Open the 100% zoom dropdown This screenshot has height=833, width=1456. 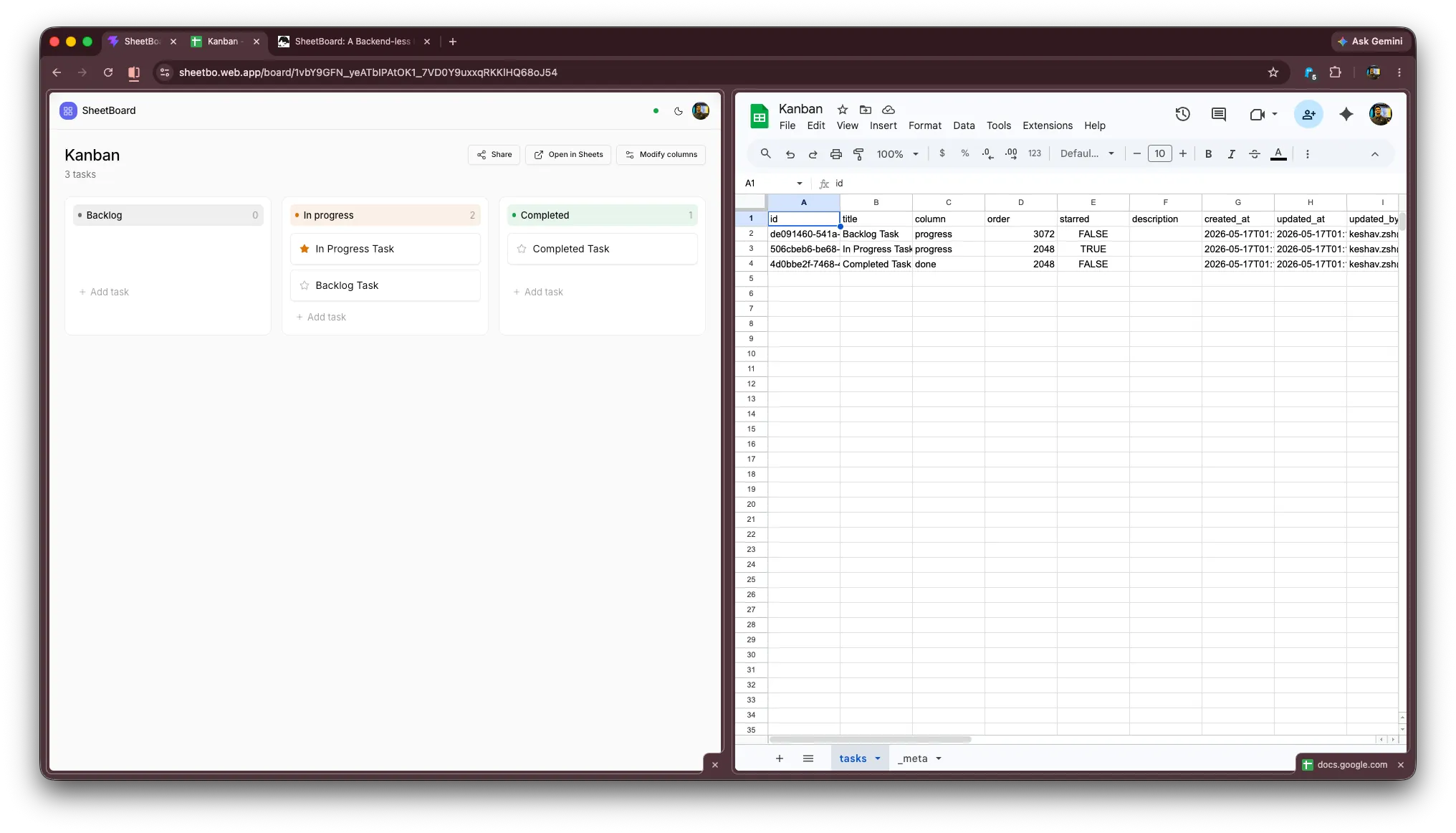coord(897,154)
